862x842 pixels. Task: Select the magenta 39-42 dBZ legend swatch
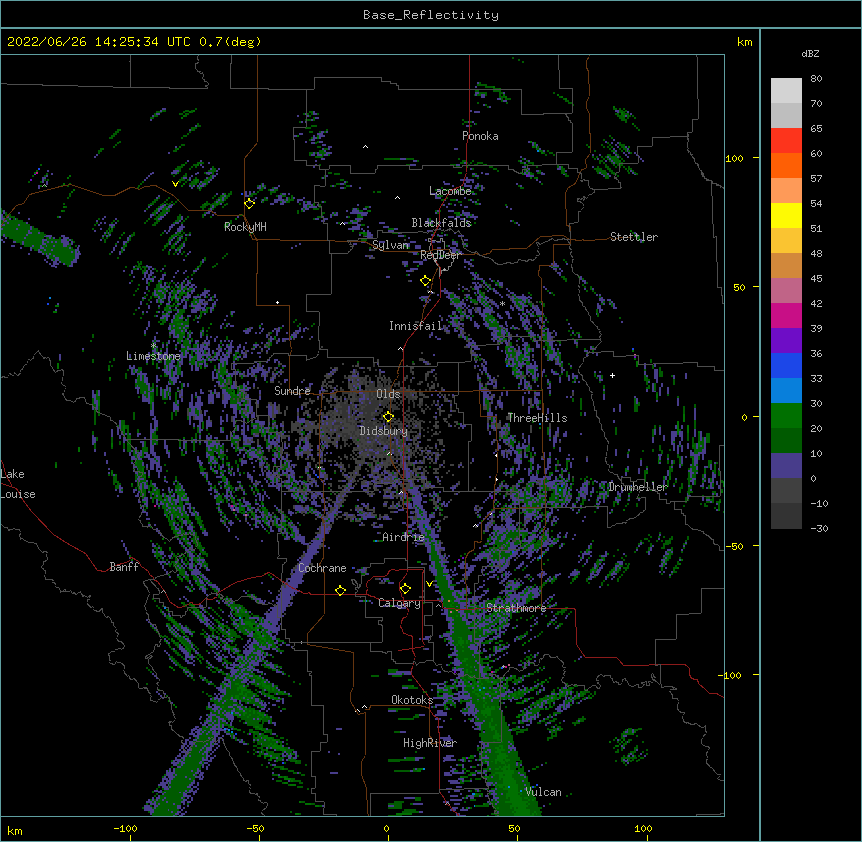tap(786, 315)
